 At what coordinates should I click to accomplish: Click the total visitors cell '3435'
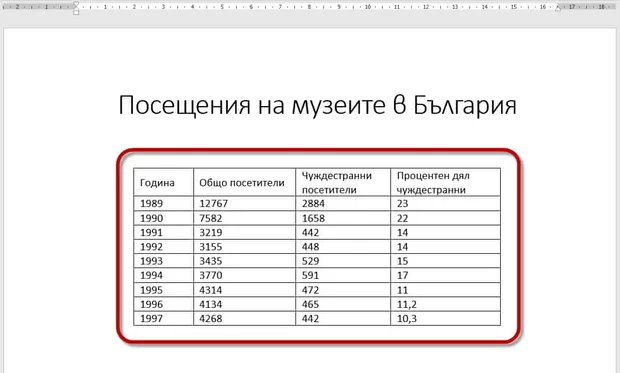[x=244, y=261]
